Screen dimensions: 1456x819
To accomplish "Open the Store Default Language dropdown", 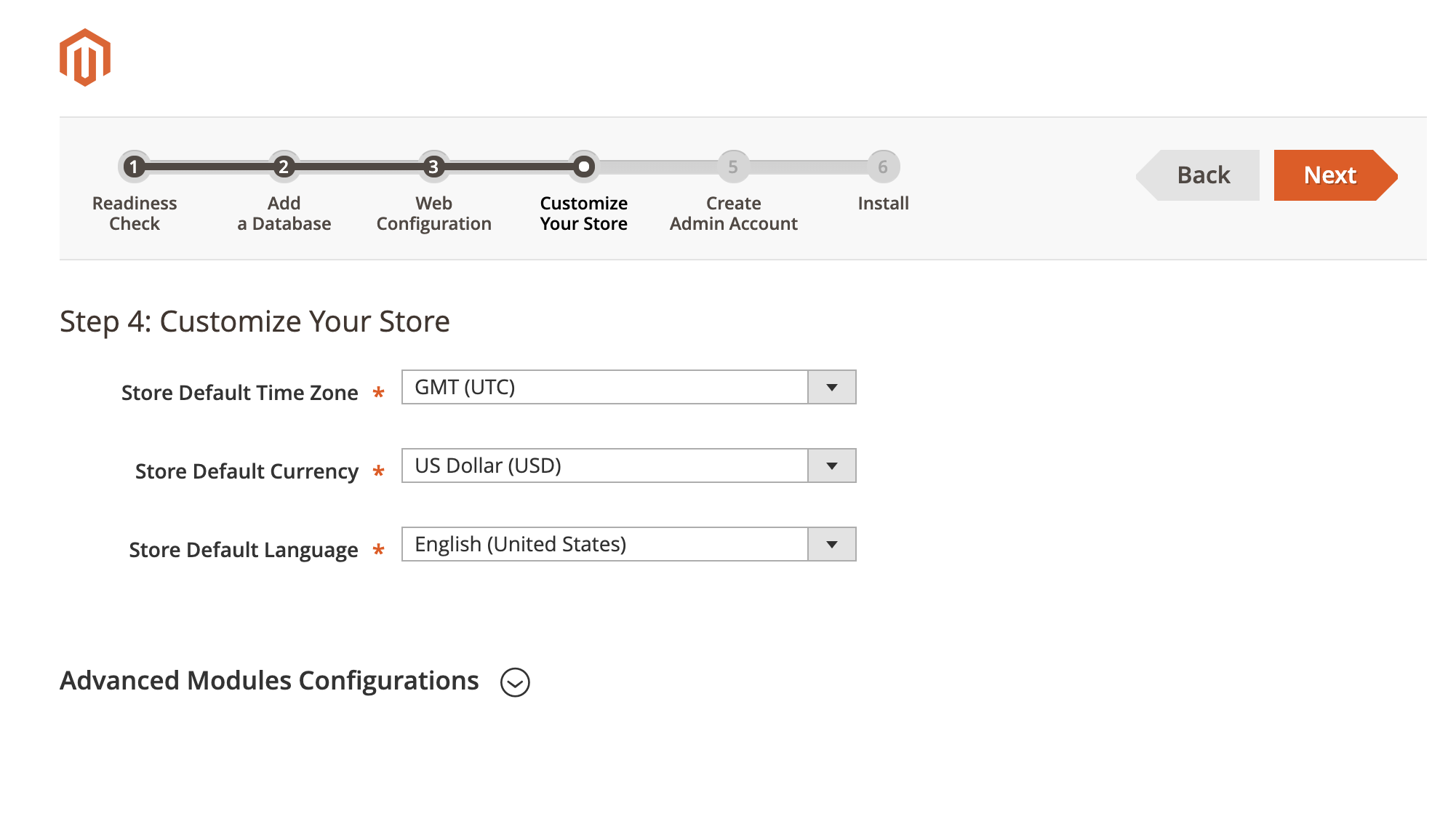I will click(x=831, y=543).
